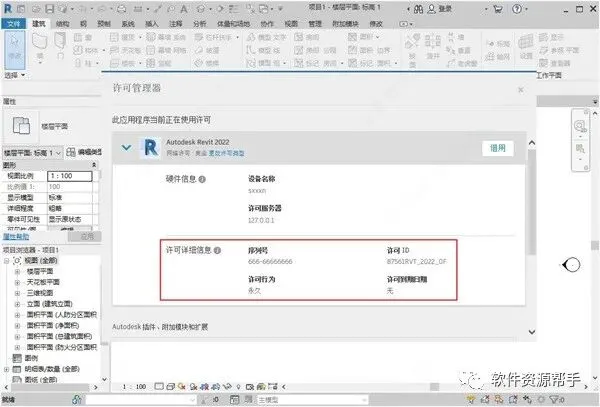Click the Revit R application logo
This screenshot has height=407, width=600.
click(8, 8)
